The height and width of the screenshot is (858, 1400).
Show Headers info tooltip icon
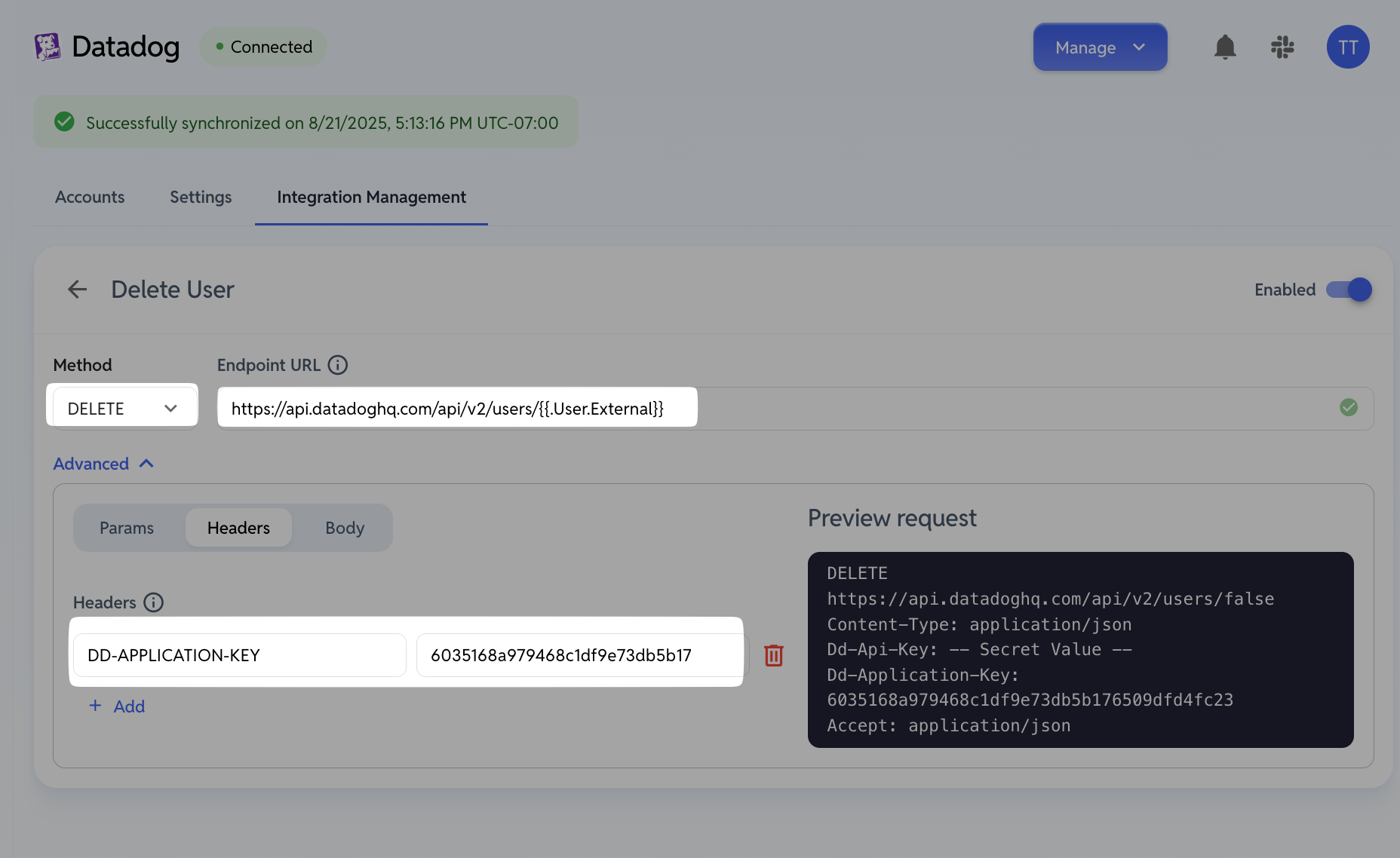coord(154,602)
